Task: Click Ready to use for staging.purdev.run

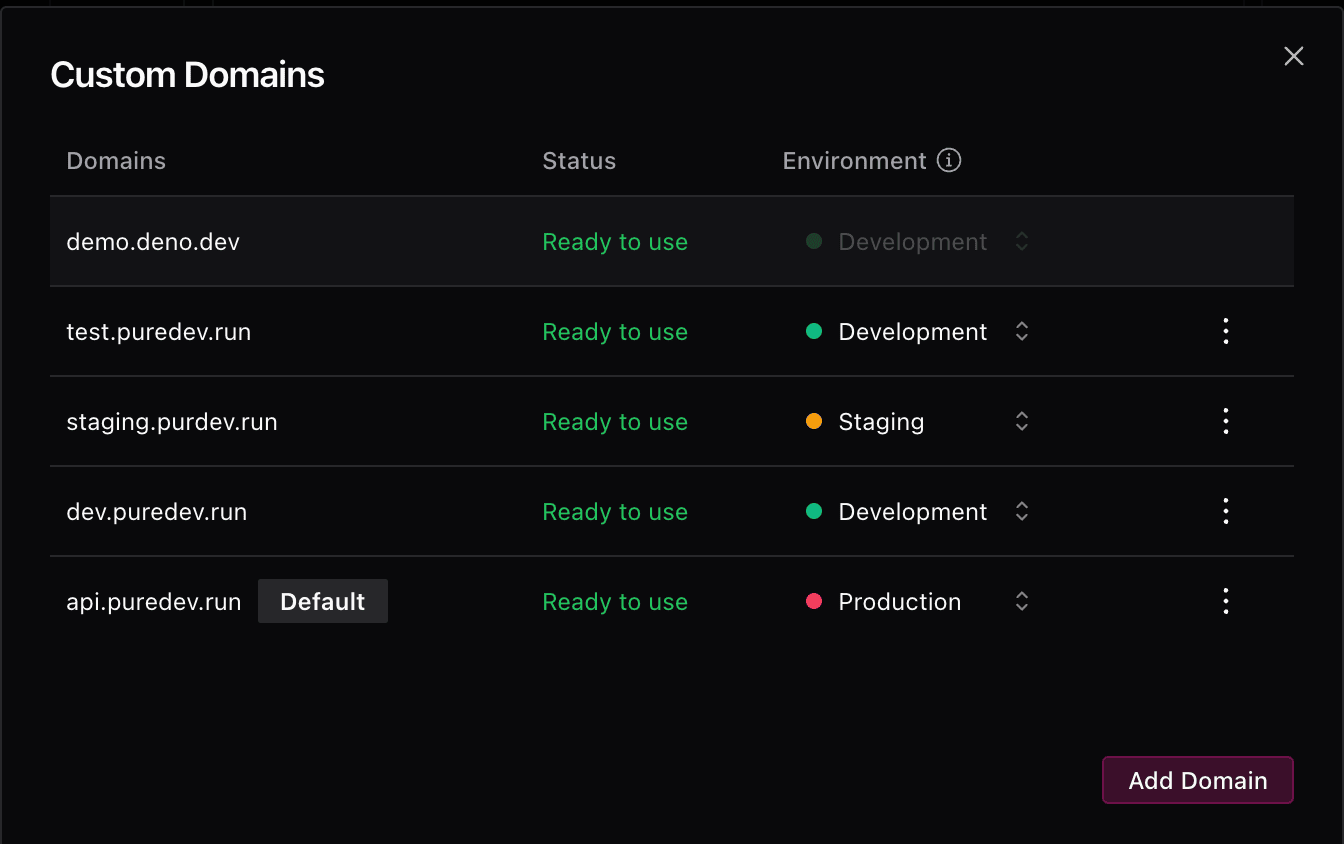Action: 614,421
